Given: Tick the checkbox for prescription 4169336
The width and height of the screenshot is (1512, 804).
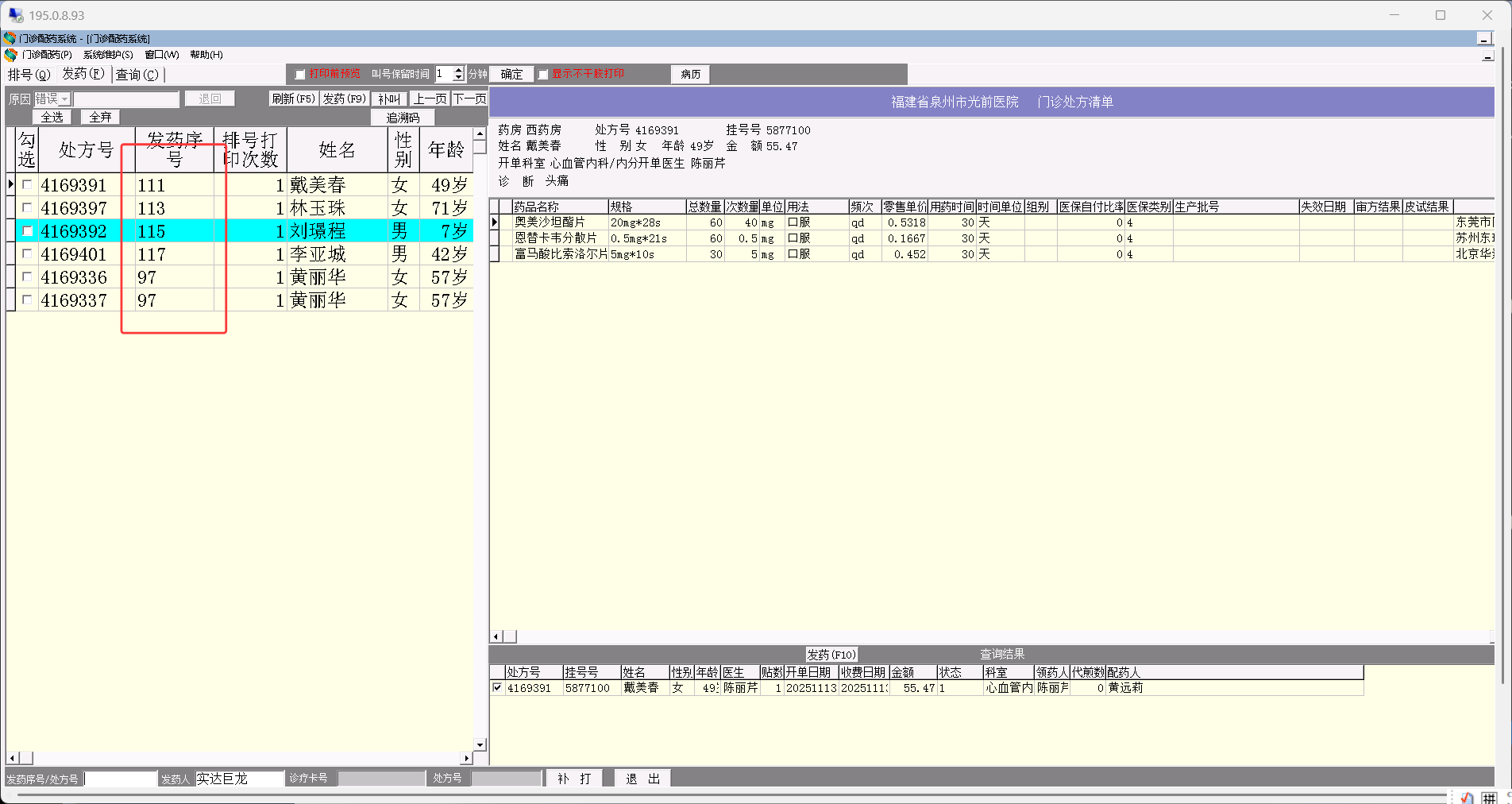Looking at the screenshot, I should [x=27, y=276].
